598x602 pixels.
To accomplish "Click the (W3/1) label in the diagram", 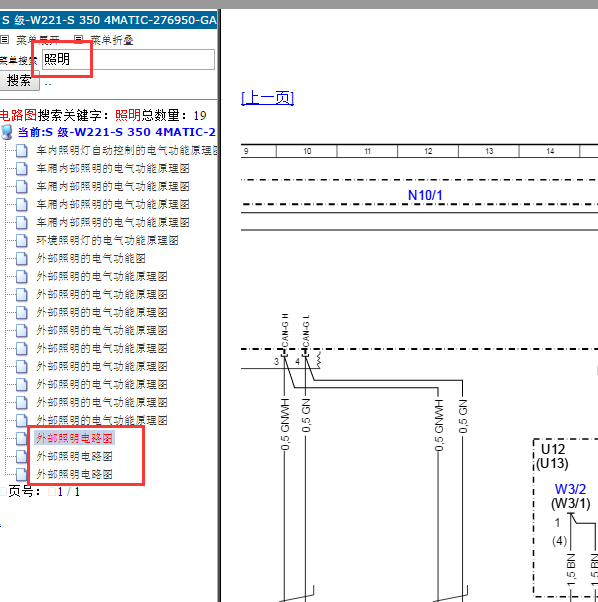I will (570, 503).
